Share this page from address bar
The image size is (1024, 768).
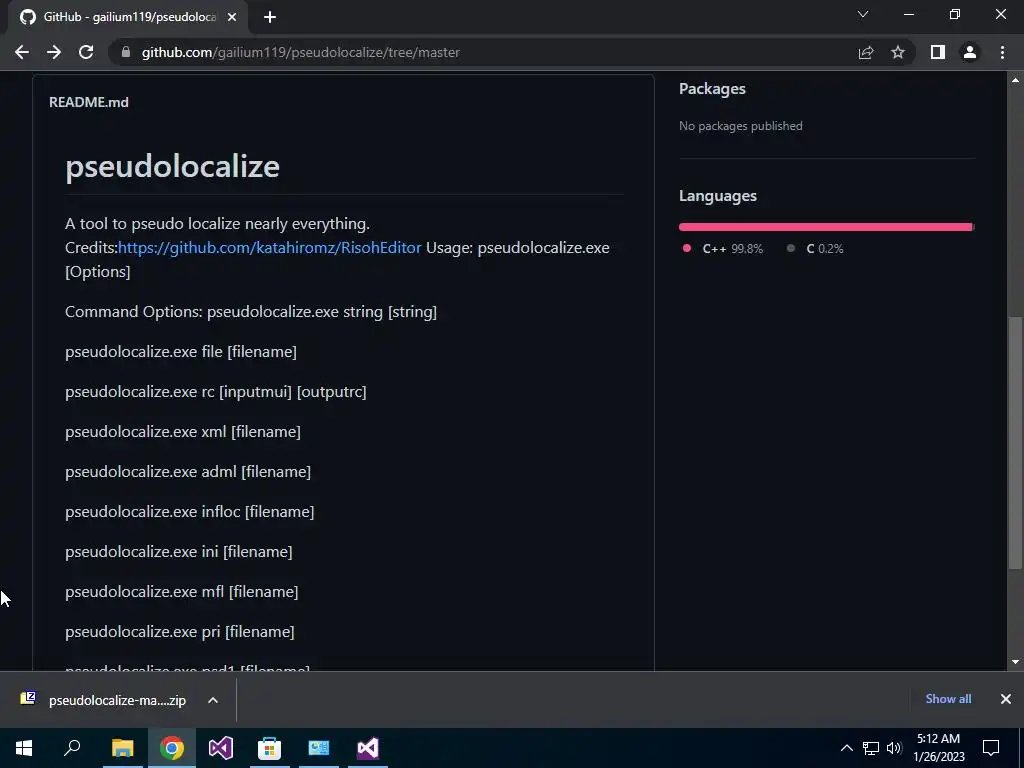(x=866, y=52)
